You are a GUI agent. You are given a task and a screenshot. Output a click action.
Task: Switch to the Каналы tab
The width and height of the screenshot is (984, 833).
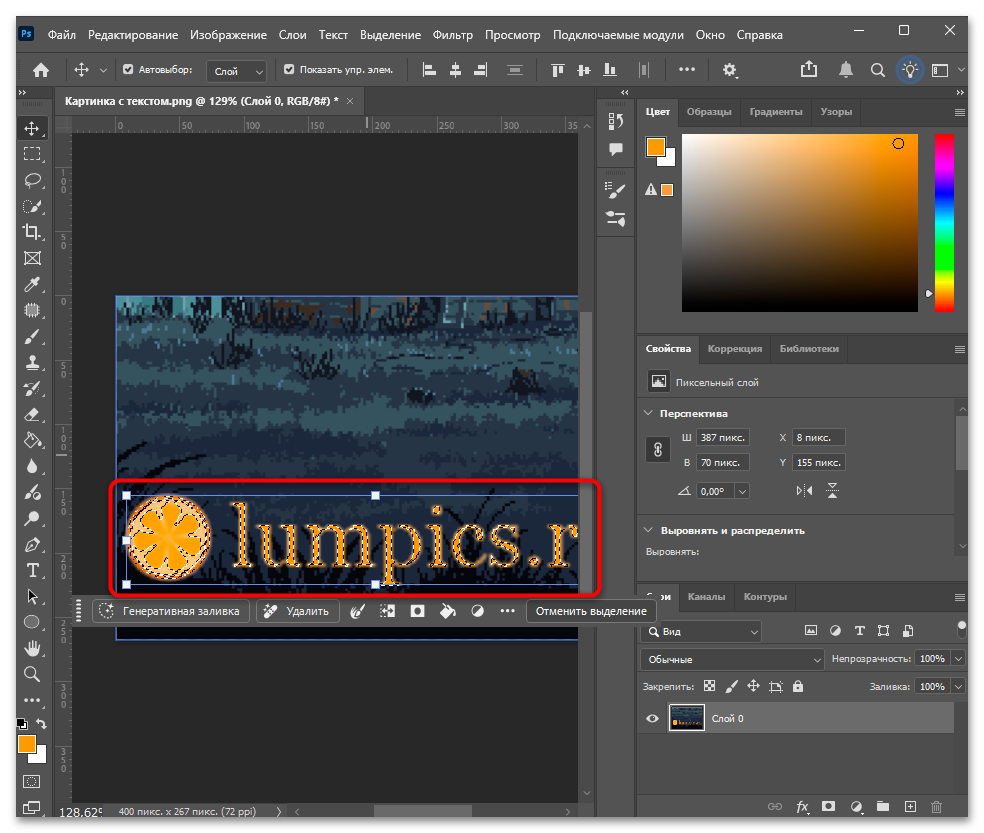[x=706, y=596]
